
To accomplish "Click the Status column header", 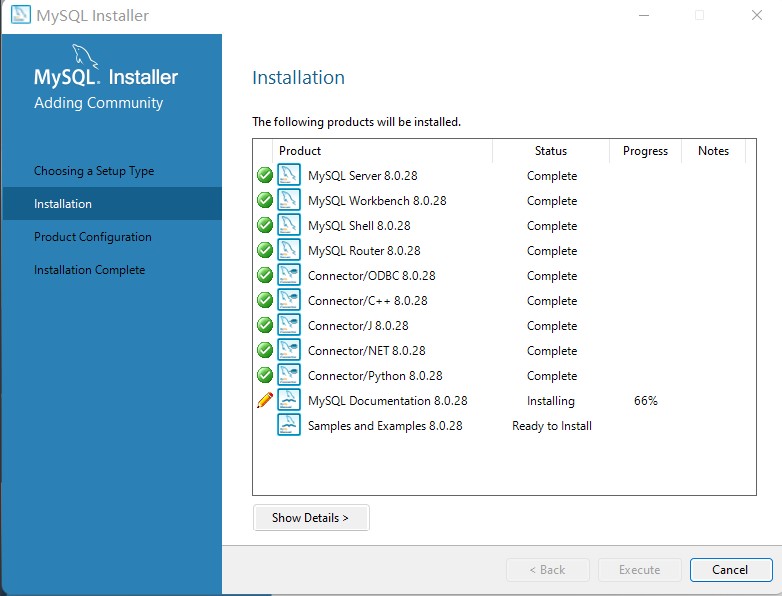I will click(551, 151).
